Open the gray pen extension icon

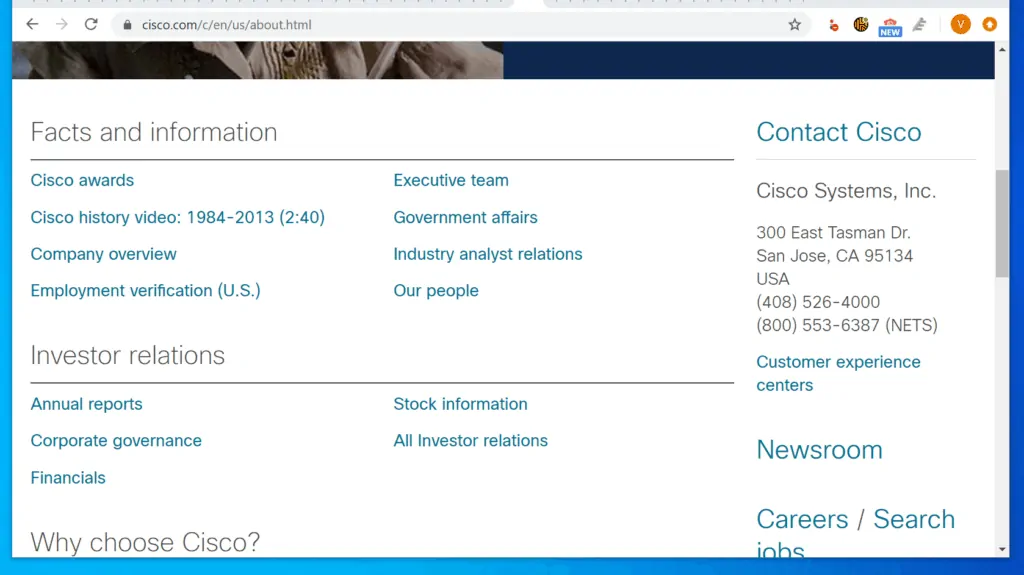click(920, 25)
